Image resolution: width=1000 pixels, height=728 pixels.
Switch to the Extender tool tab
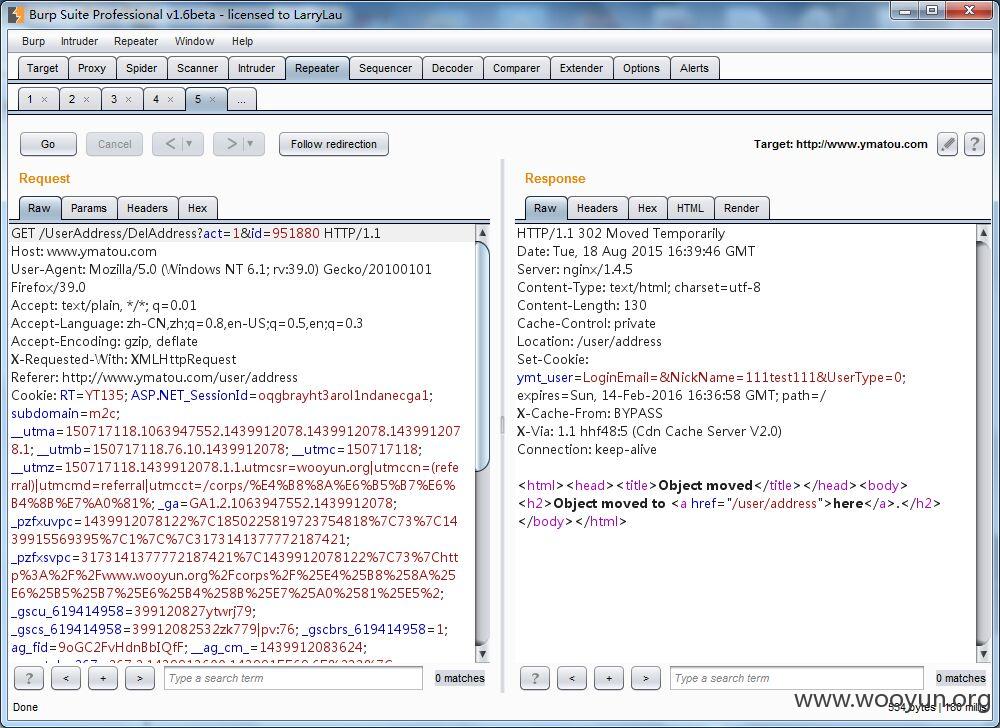(581, 68)
